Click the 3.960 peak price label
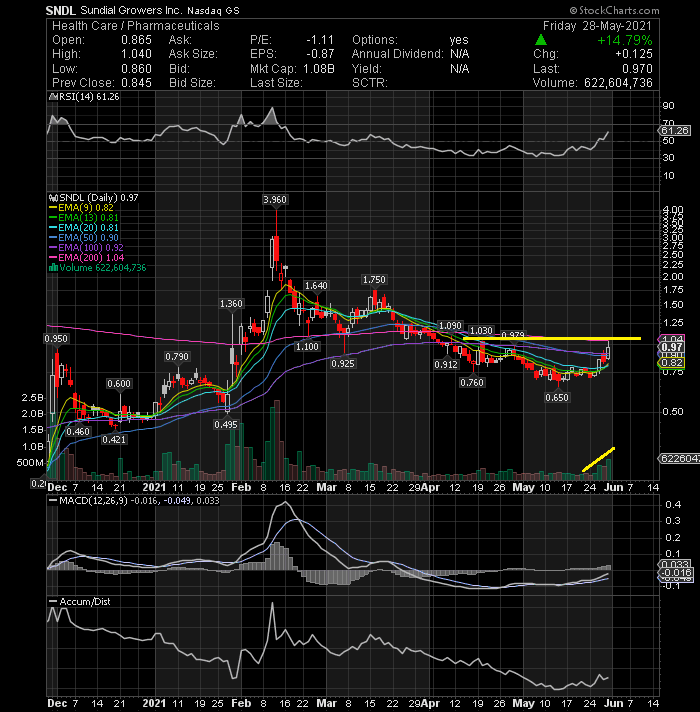 pyautogui.click(x=275, y=199)
